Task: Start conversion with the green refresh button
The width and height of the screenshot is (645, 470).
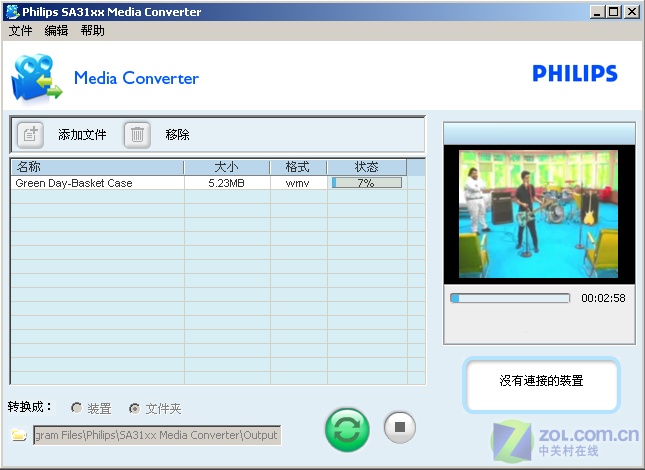Action: click(x=347, y=430)
